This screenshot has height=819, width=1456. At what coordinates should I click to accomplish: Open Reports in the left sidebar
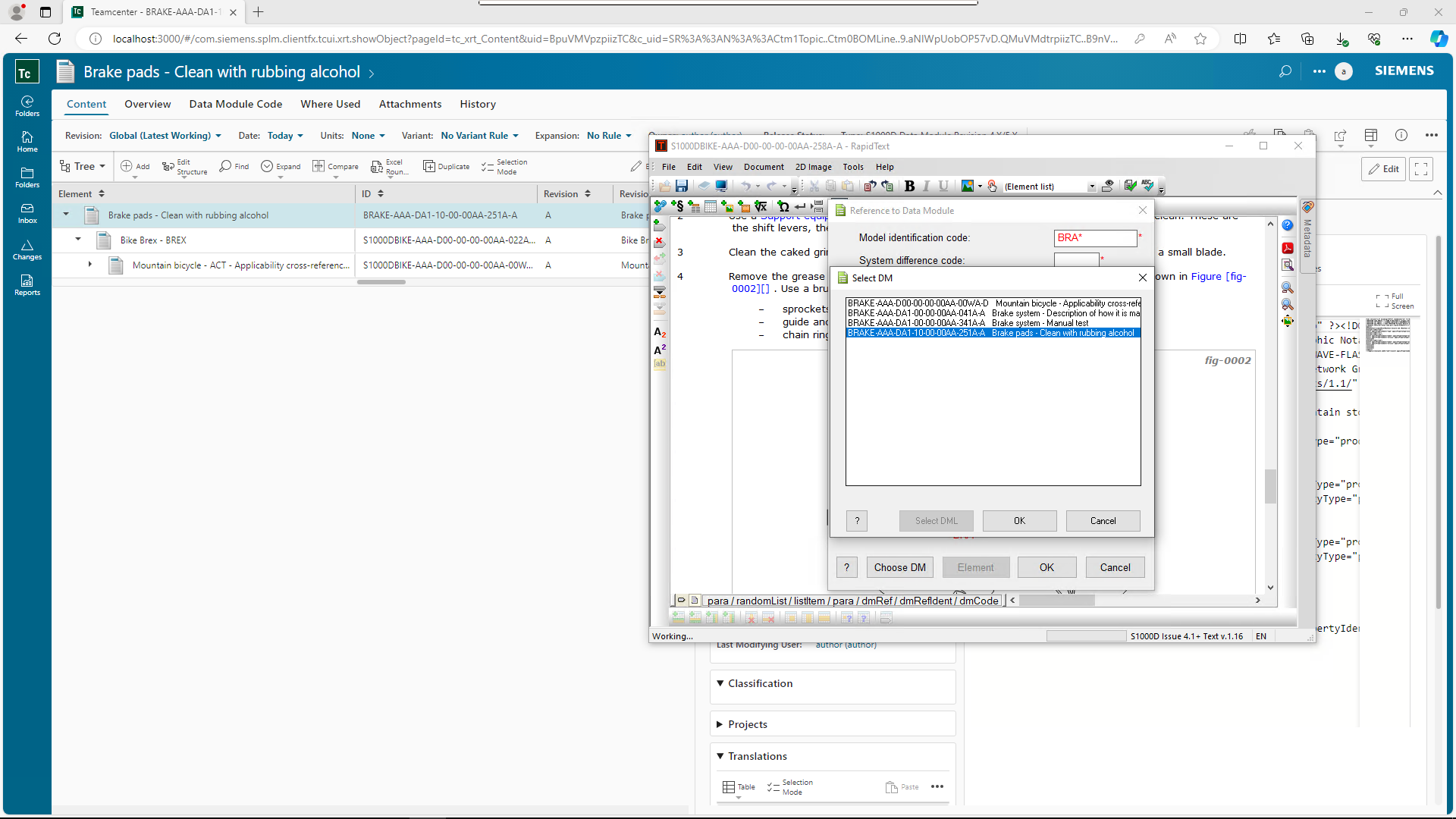coord(27,285)
